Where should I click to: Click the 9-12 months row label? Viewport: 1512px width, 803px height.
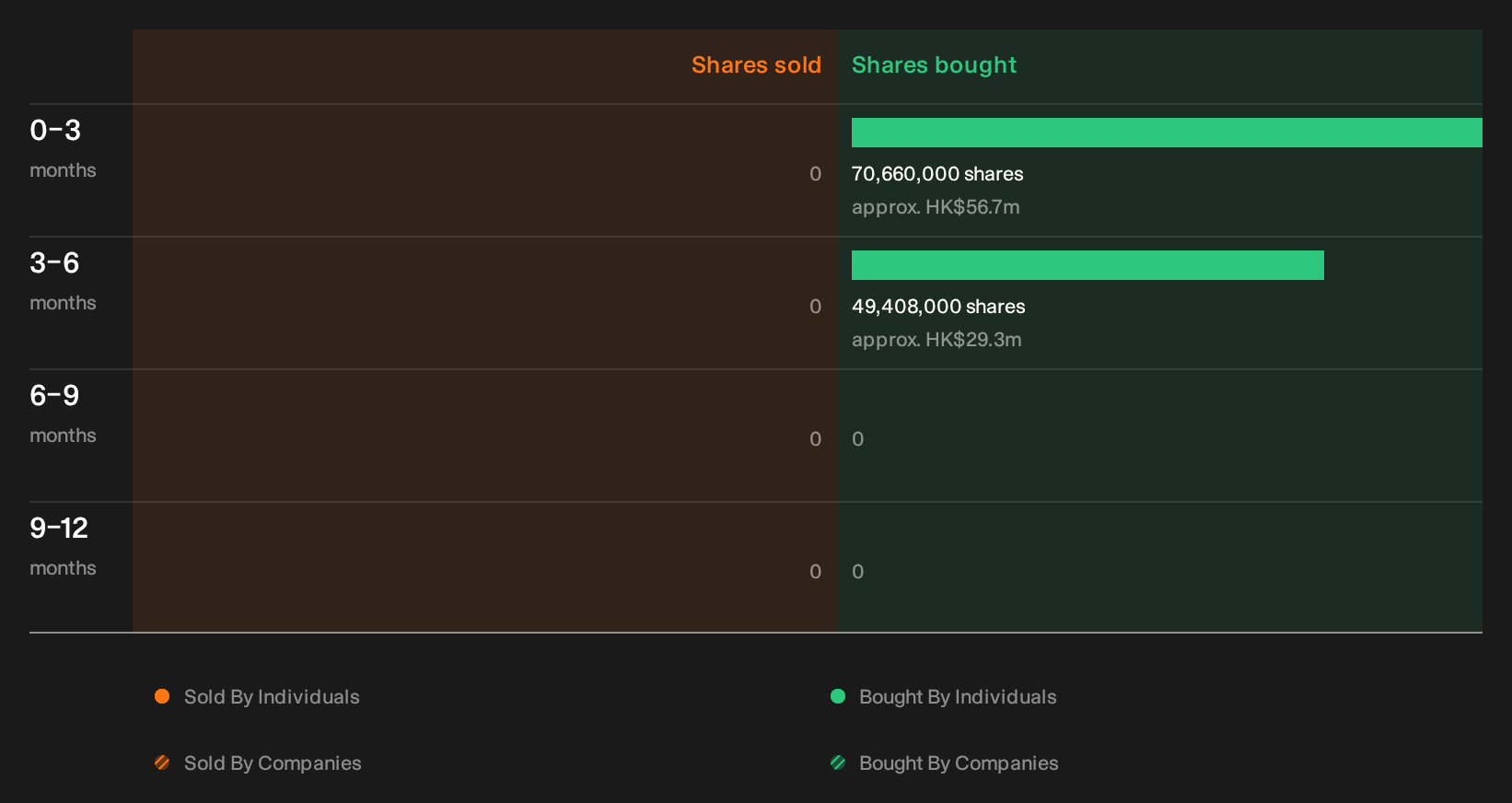pyautogui.click(x=63, y=546)
